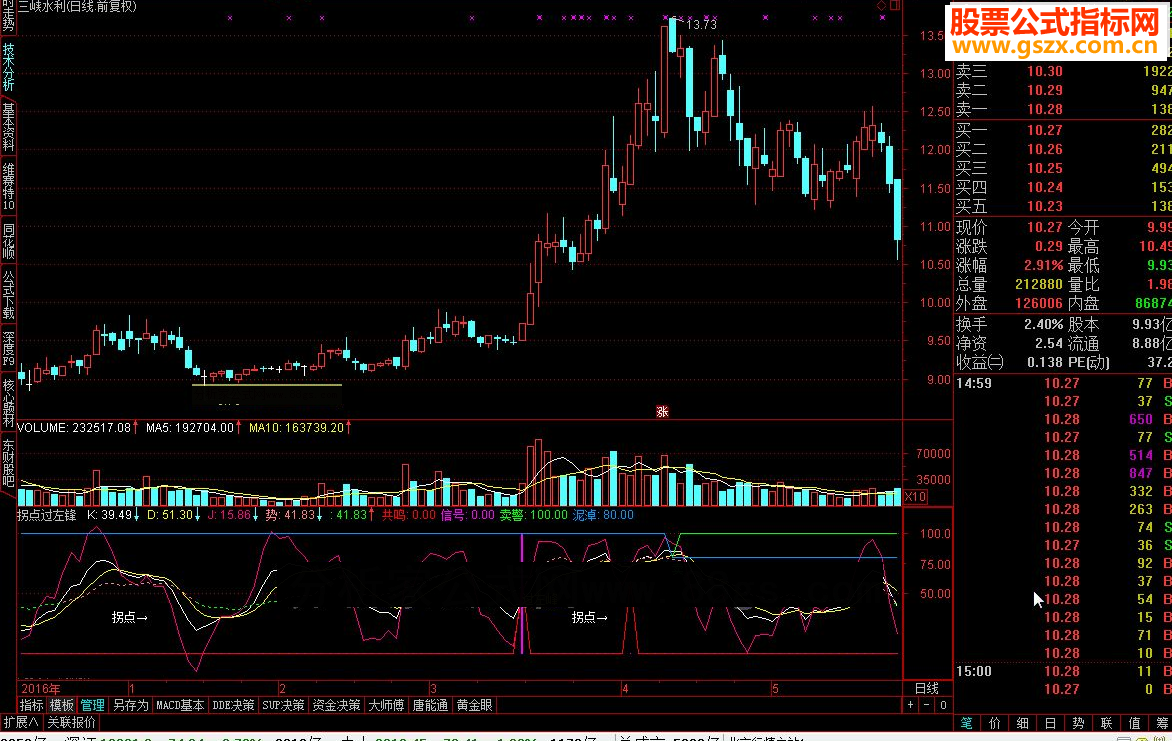Select the 势 tab in the quote panel
This screenshot has width=1172, height=741.
(x=1079, y=723)
